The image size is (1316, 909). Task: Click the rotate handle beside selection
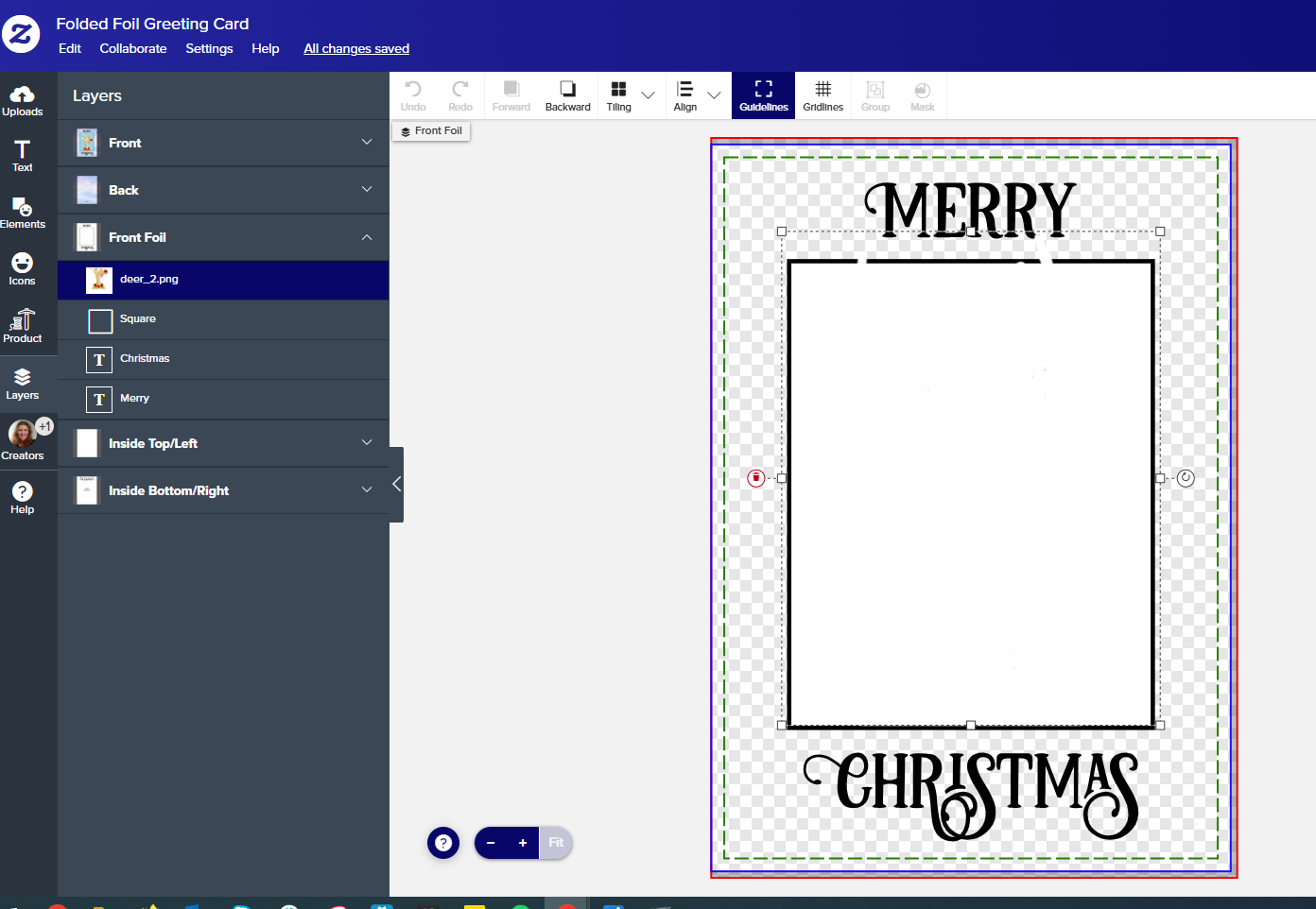1186,478
